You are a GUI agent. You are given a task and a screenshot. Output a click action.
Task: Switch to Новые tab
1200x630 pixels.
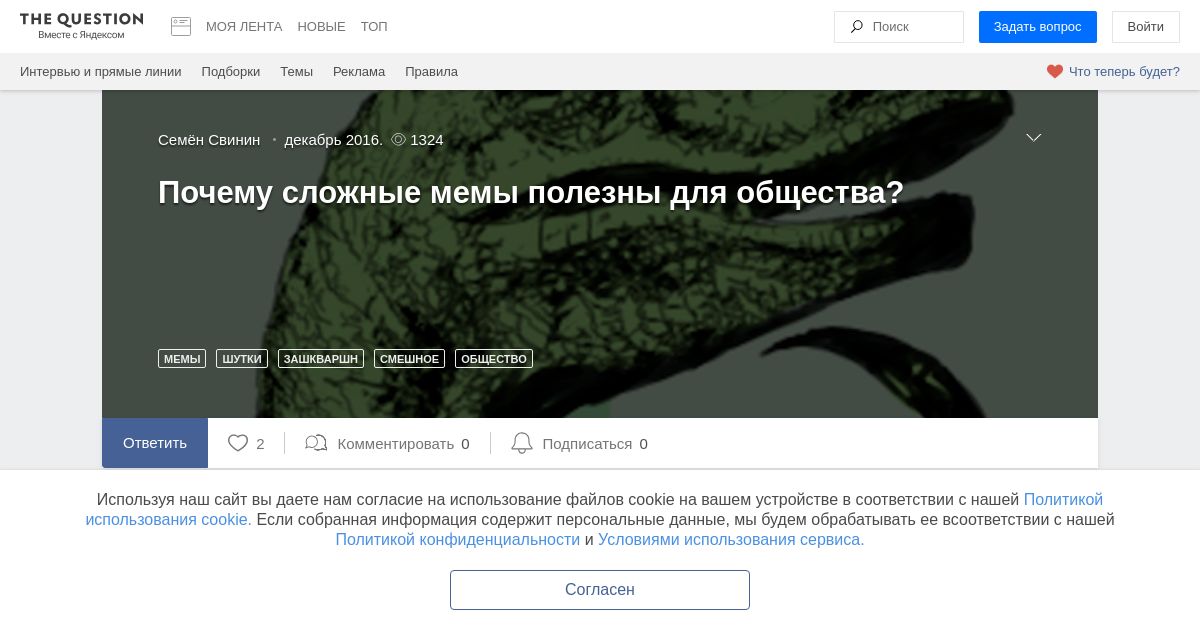322,27
